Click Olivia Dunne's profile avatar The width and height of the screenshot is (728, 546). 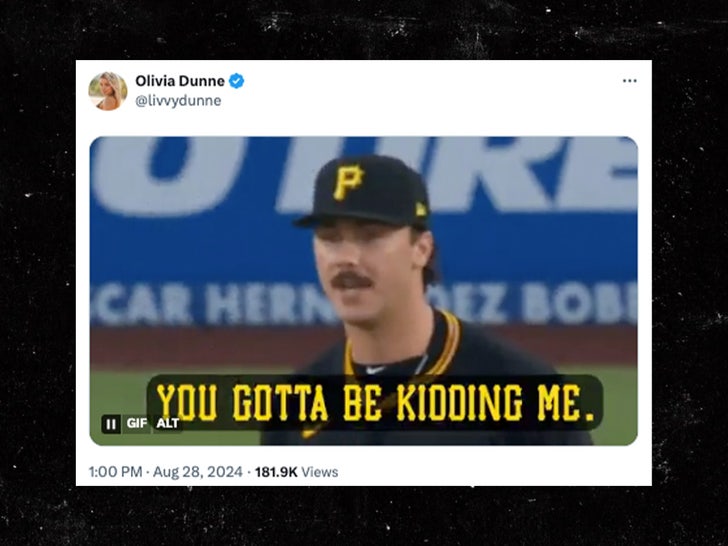pyautogui.click(x=108, y=91)
